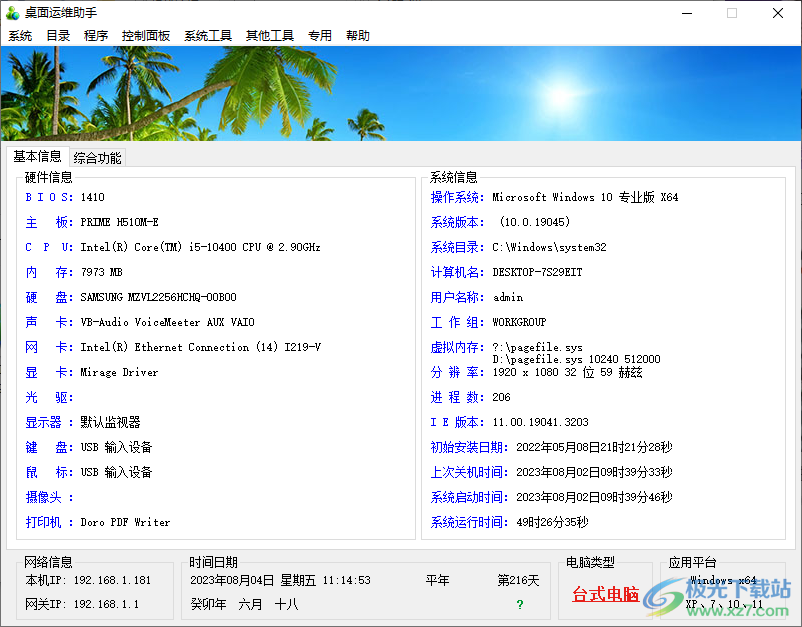Viewport: 802px width, 627px height.
Task: Open the 系统工具 menu
Action: 208,35
